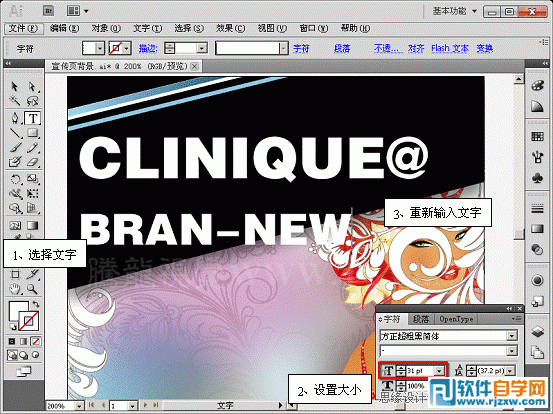Select the Gradient tool in toolbox

(32, 225)
